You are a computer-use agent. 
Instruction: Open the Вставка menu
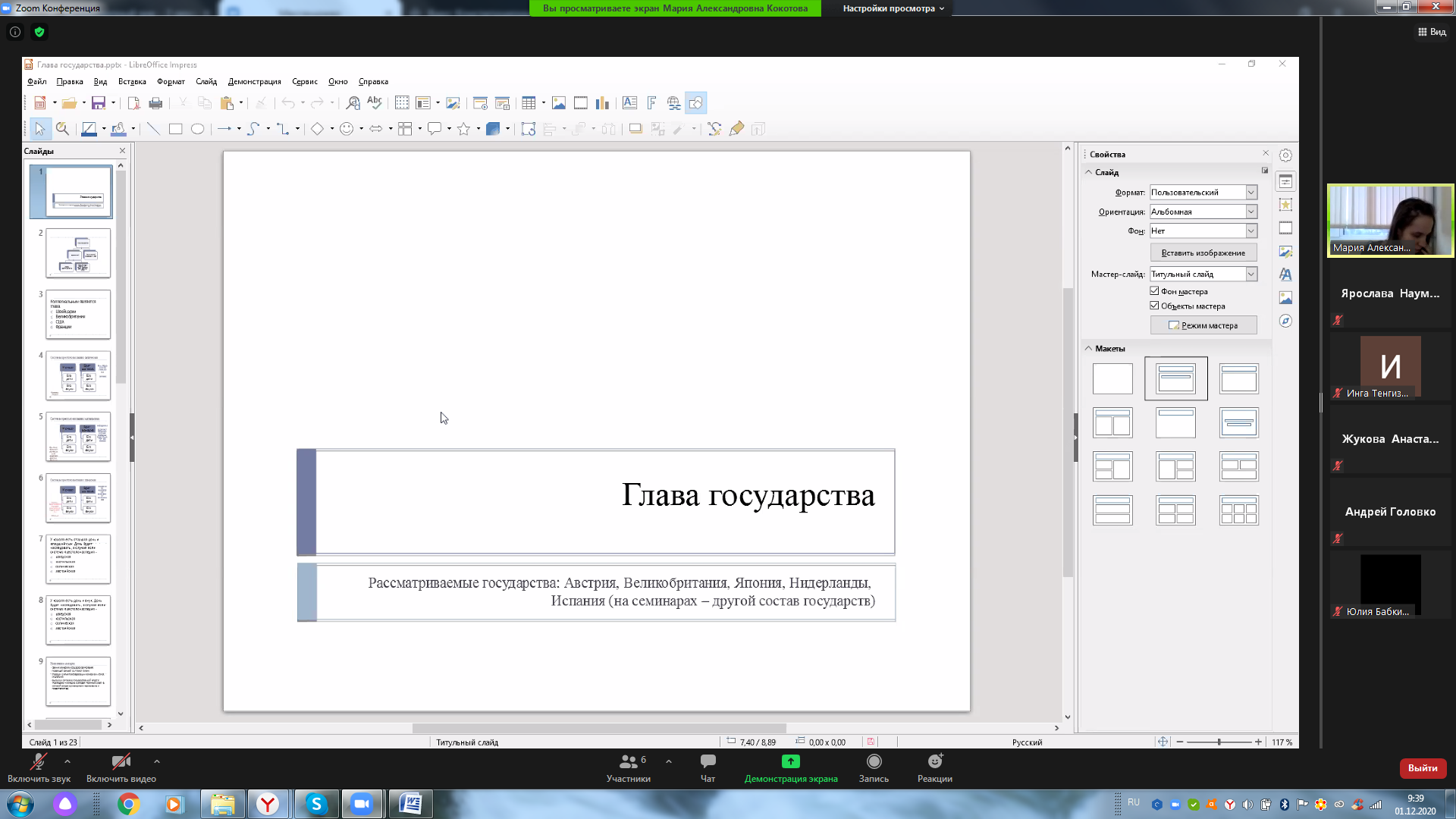click(132, 82)
